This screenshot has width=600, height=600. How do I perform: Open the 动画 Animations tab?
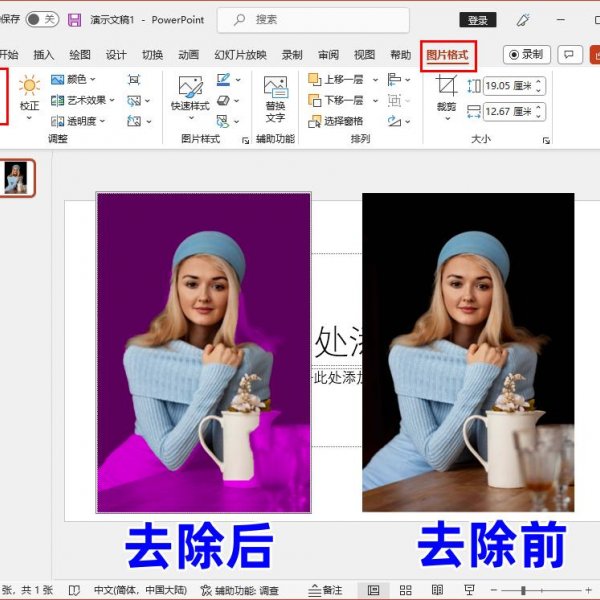[188, 55]
